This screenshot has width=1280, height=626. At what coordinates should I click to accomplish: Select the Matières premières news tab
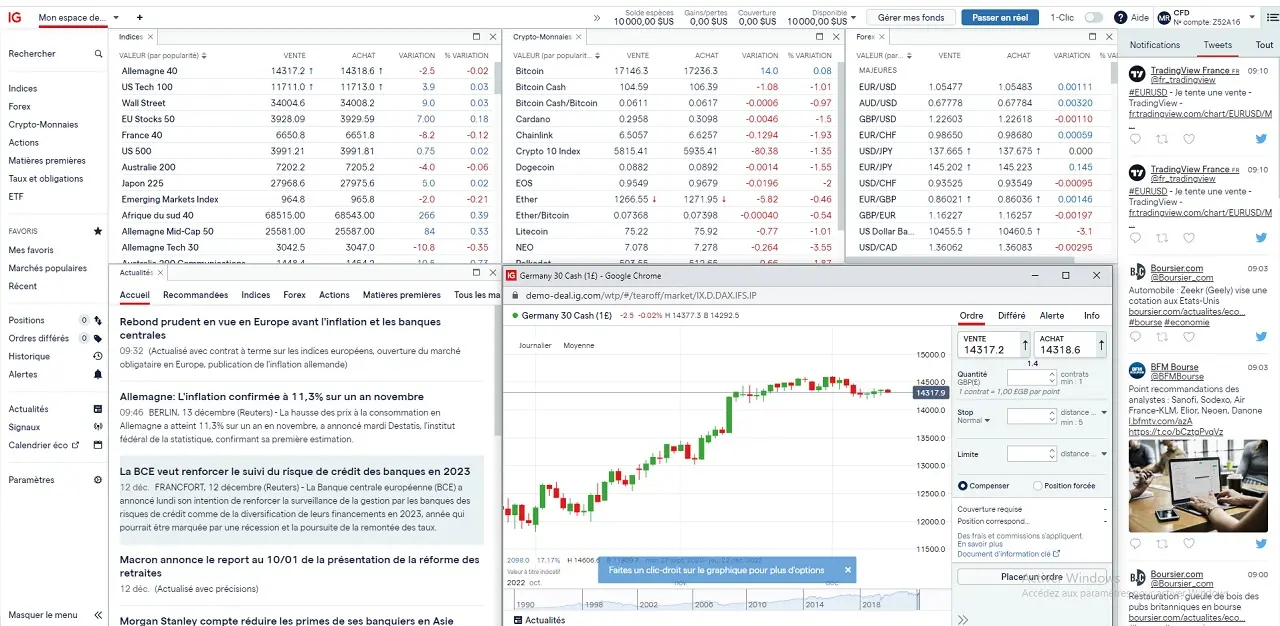point(402,295)
